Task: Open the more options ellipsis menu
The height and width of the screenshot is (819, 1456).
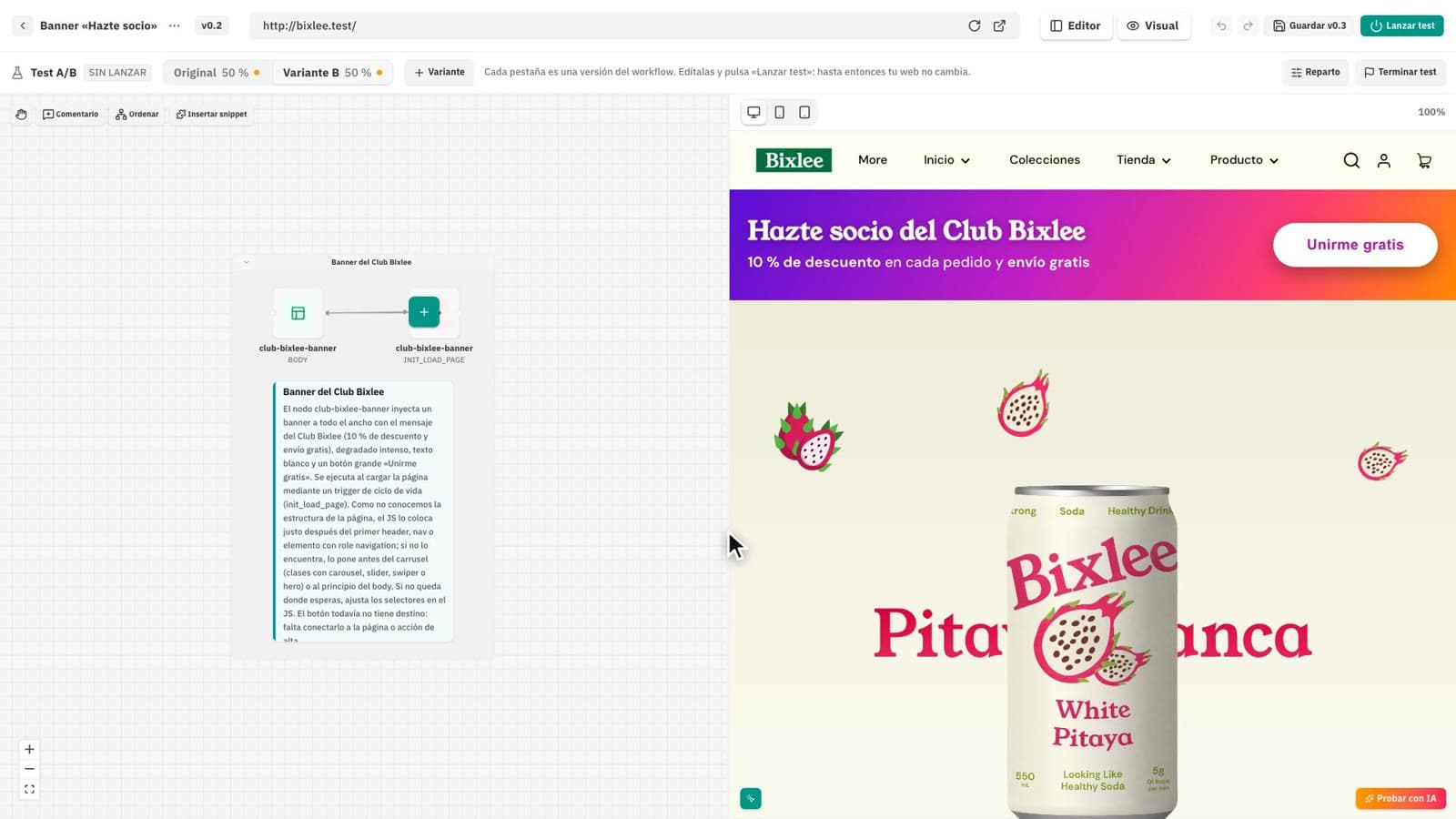Action: pyautogui.click(x=175, y=25)
